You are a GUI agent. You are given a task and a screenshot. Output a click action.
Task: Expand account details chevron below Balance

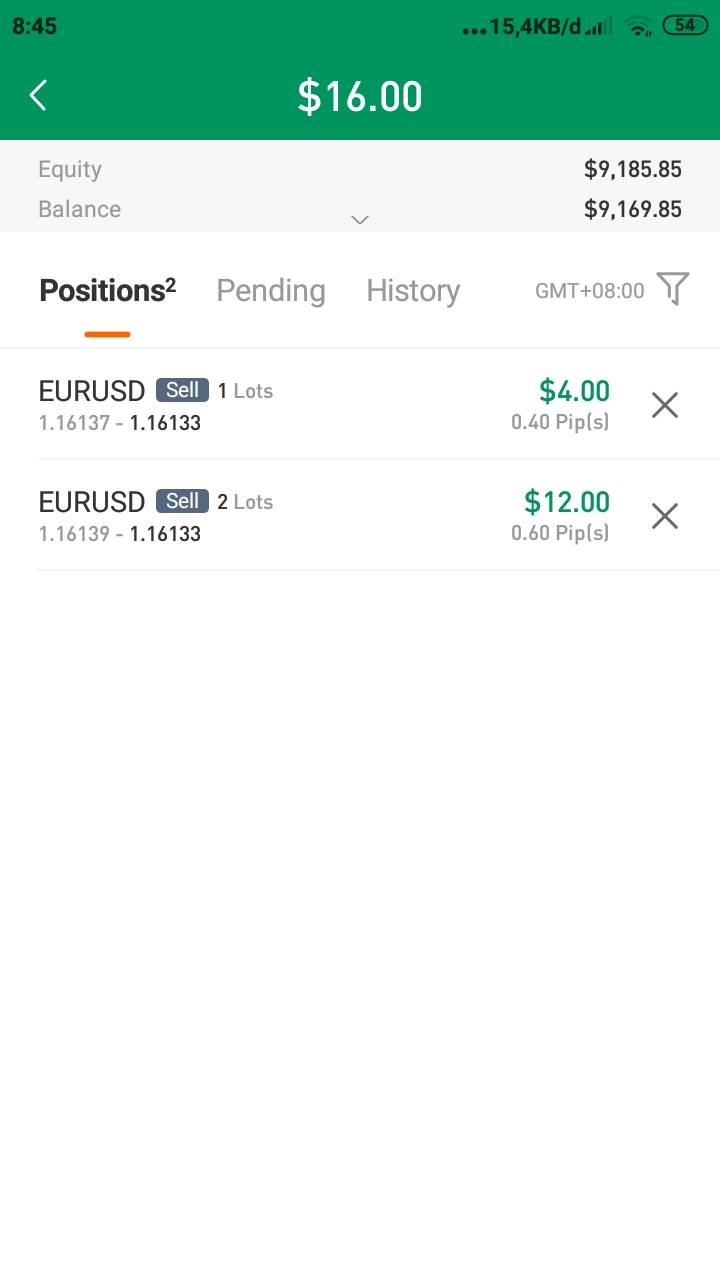pyautogui.click(x=360, y=220)
